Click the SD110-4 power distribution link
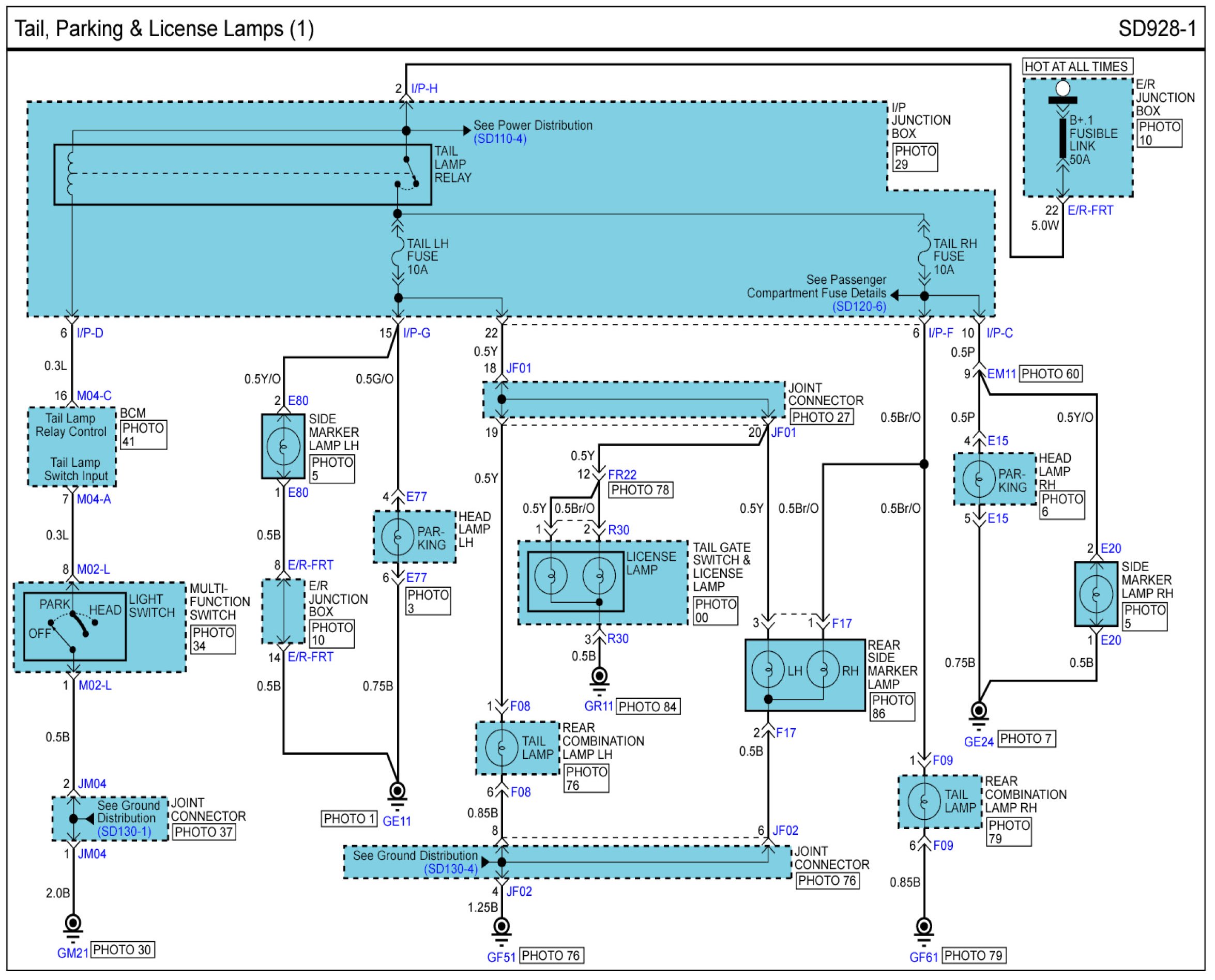This screenshot has height=980, width=1215. click(x=499, y=139)
